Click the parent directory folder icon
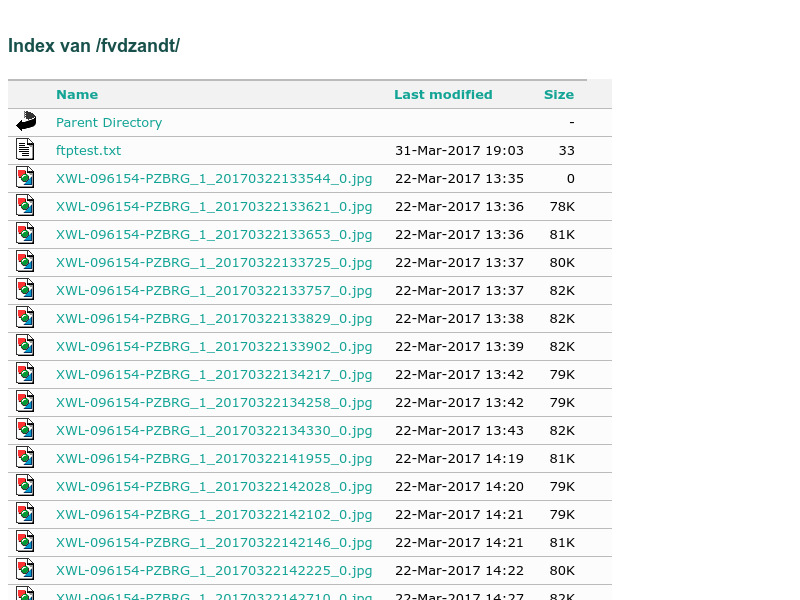 [x=25, y=120]
